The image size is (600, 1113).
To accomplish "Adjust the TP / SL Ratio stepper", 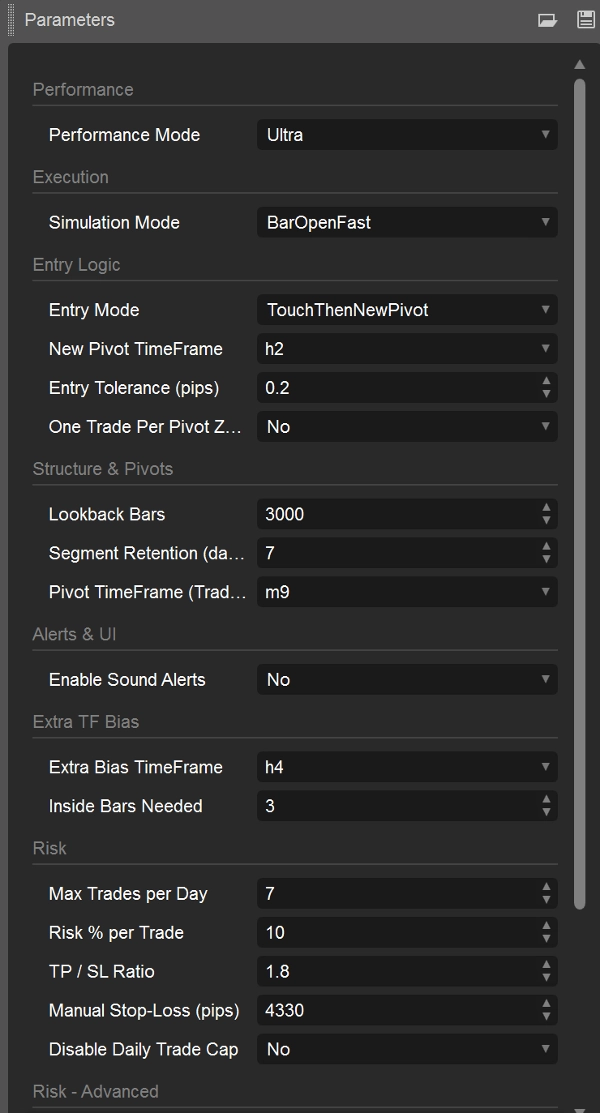I will [546, 972].
